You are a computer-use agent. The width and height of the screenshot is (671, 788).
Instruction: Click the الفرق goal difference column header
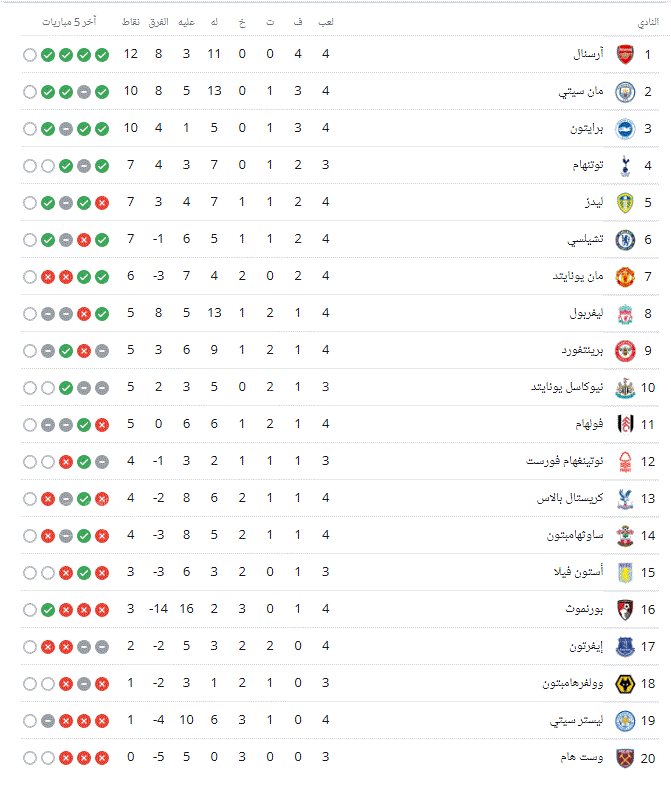click(159, 21)
